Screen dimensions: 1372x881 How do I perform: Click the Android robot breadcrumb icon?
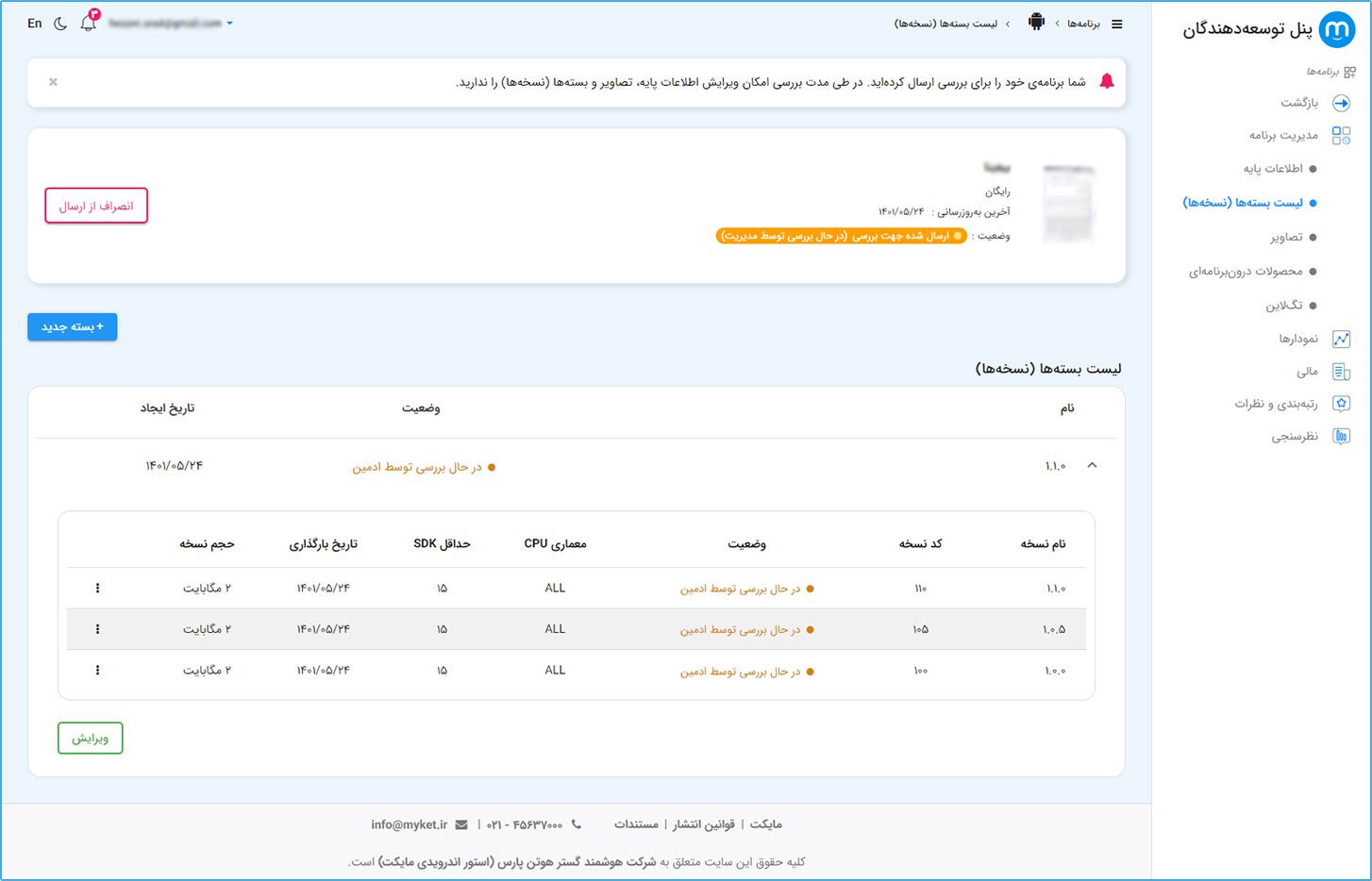tap(1036, 22)
